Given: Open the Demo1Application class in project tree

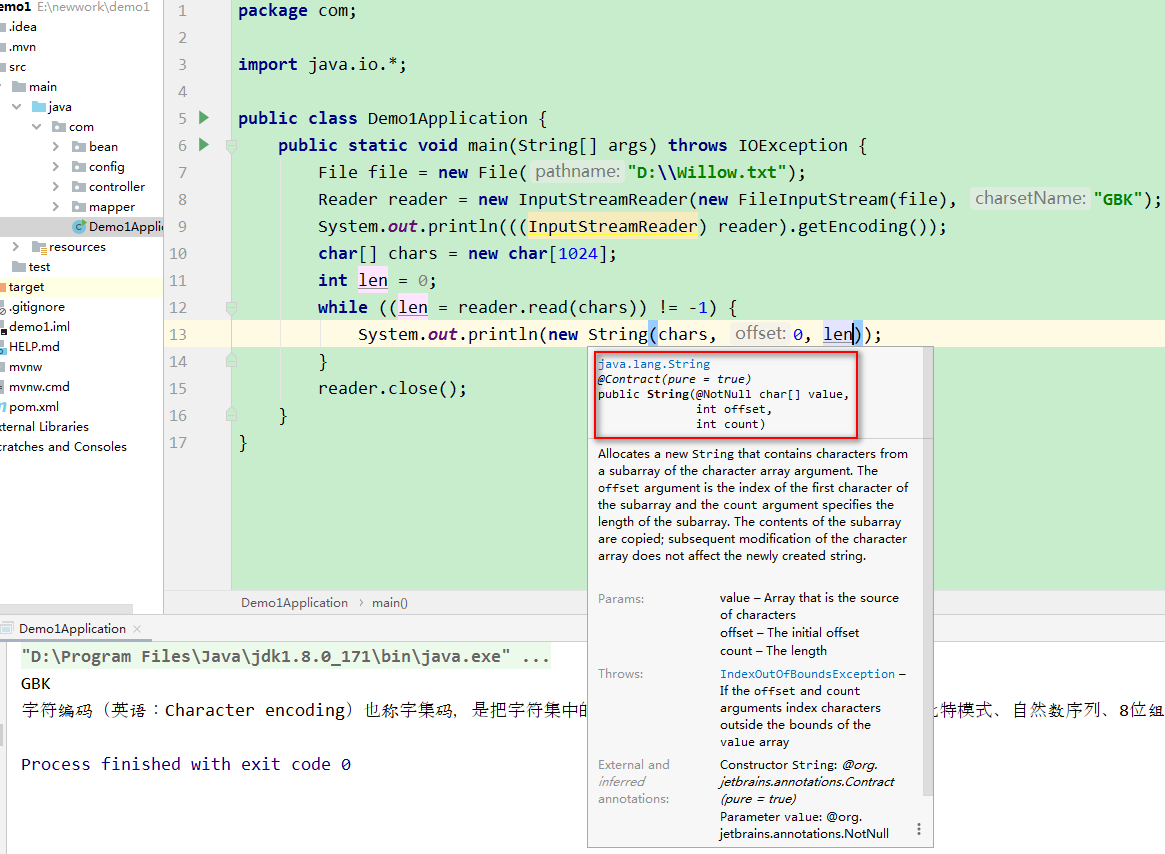Looking at the screenshot, I should [117, 227].
